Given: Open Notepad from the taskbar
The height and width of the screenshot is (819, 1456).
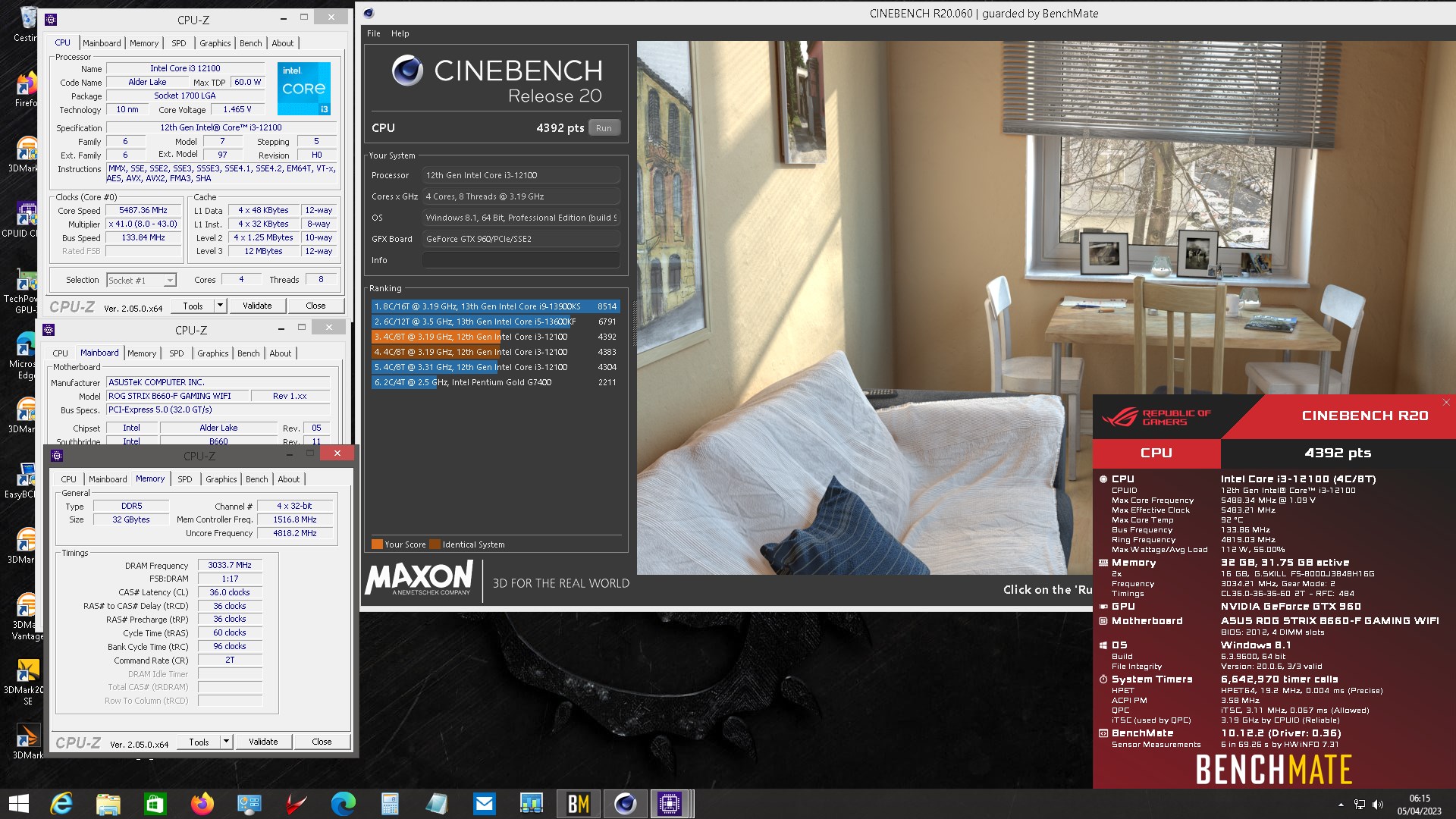Looking at the screenshot, I should pos(438,804).
